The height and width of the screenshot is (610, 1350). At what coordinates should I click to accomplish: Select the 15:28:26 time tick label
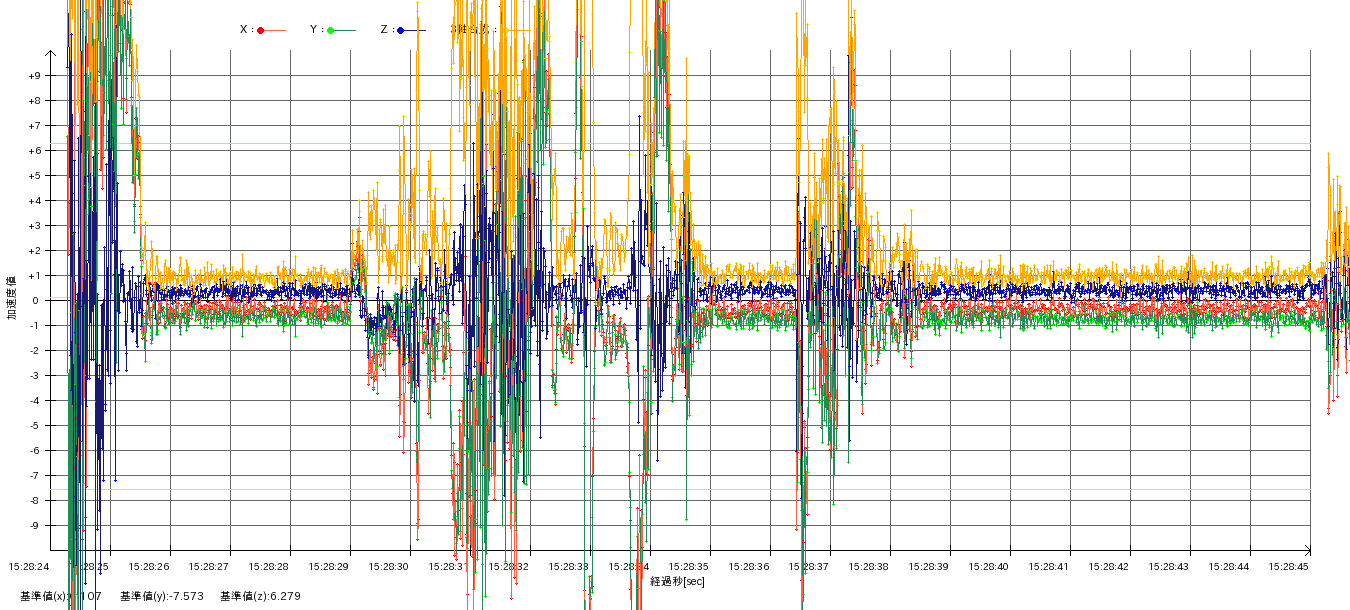149,566
